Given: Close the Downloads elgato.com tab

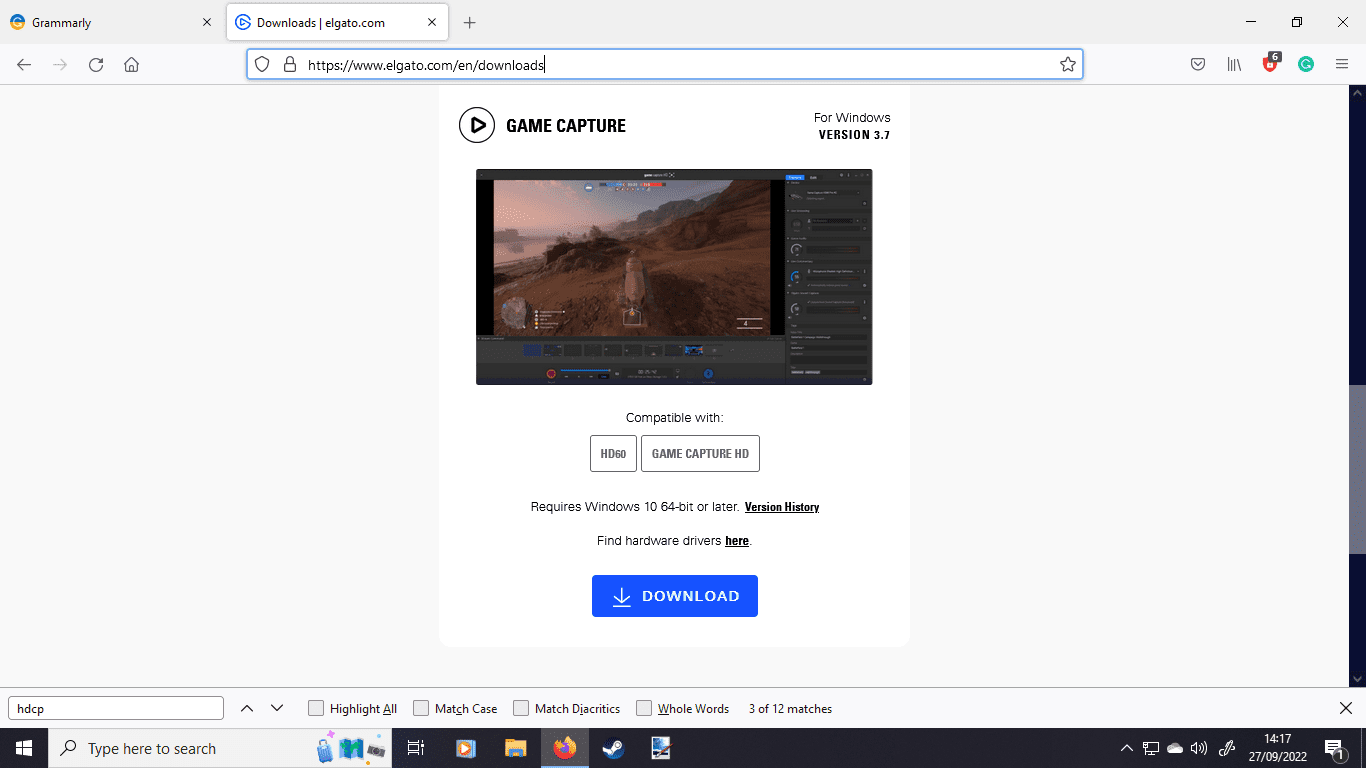Looking at the screenshot, I should (433, 22).
